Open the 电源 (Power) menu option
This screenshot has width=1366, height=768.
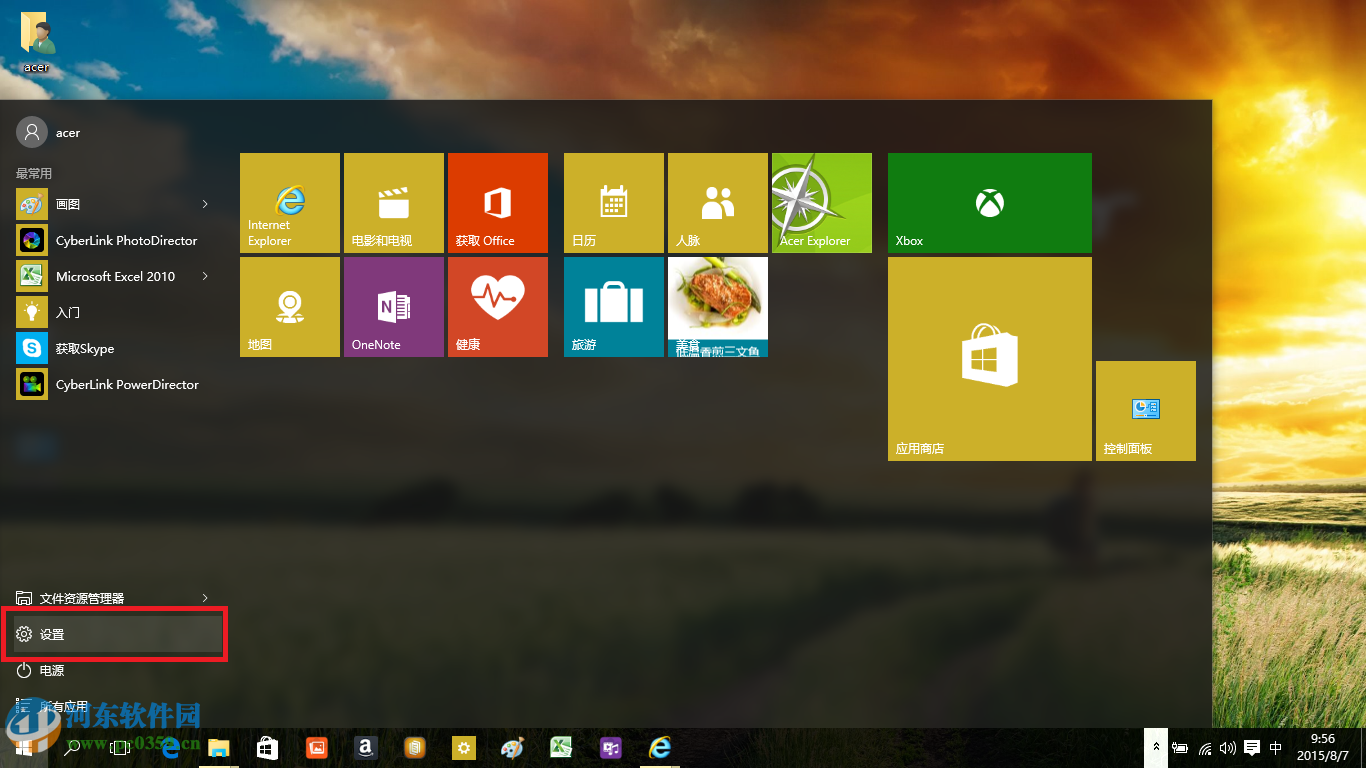click(50, 670)
